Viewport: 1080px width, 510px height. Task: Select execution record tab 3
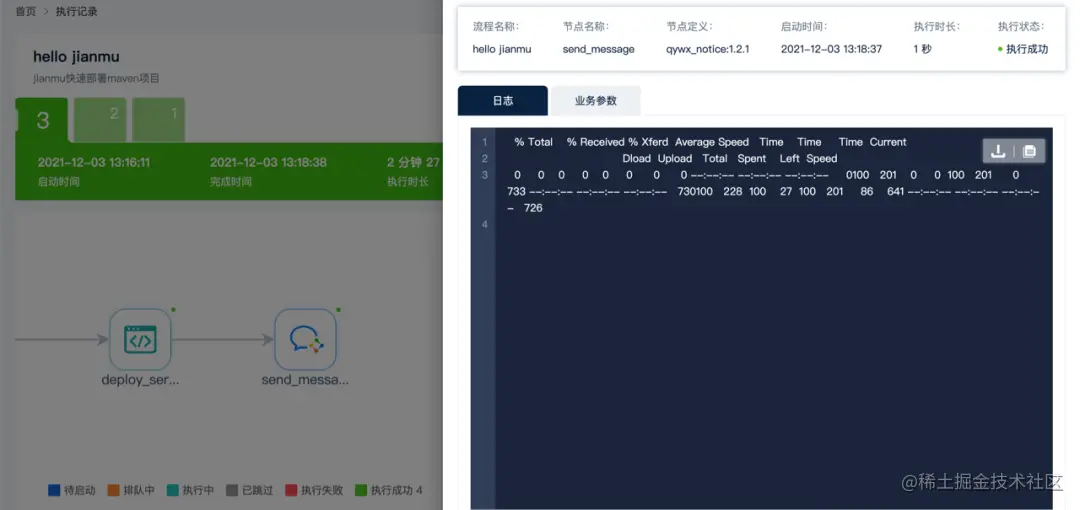42,121
